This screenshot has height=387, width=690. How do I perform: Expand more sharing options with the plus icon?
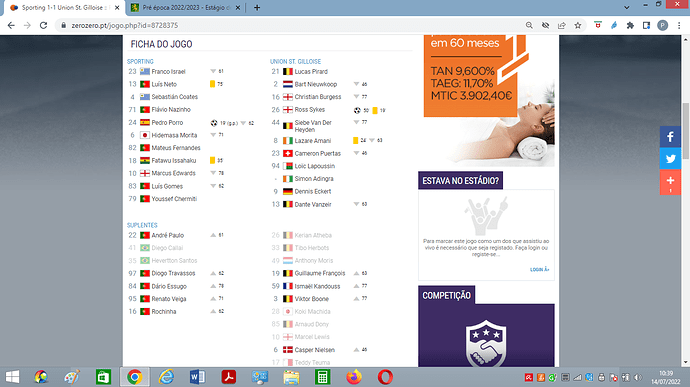tap(670, 182)
